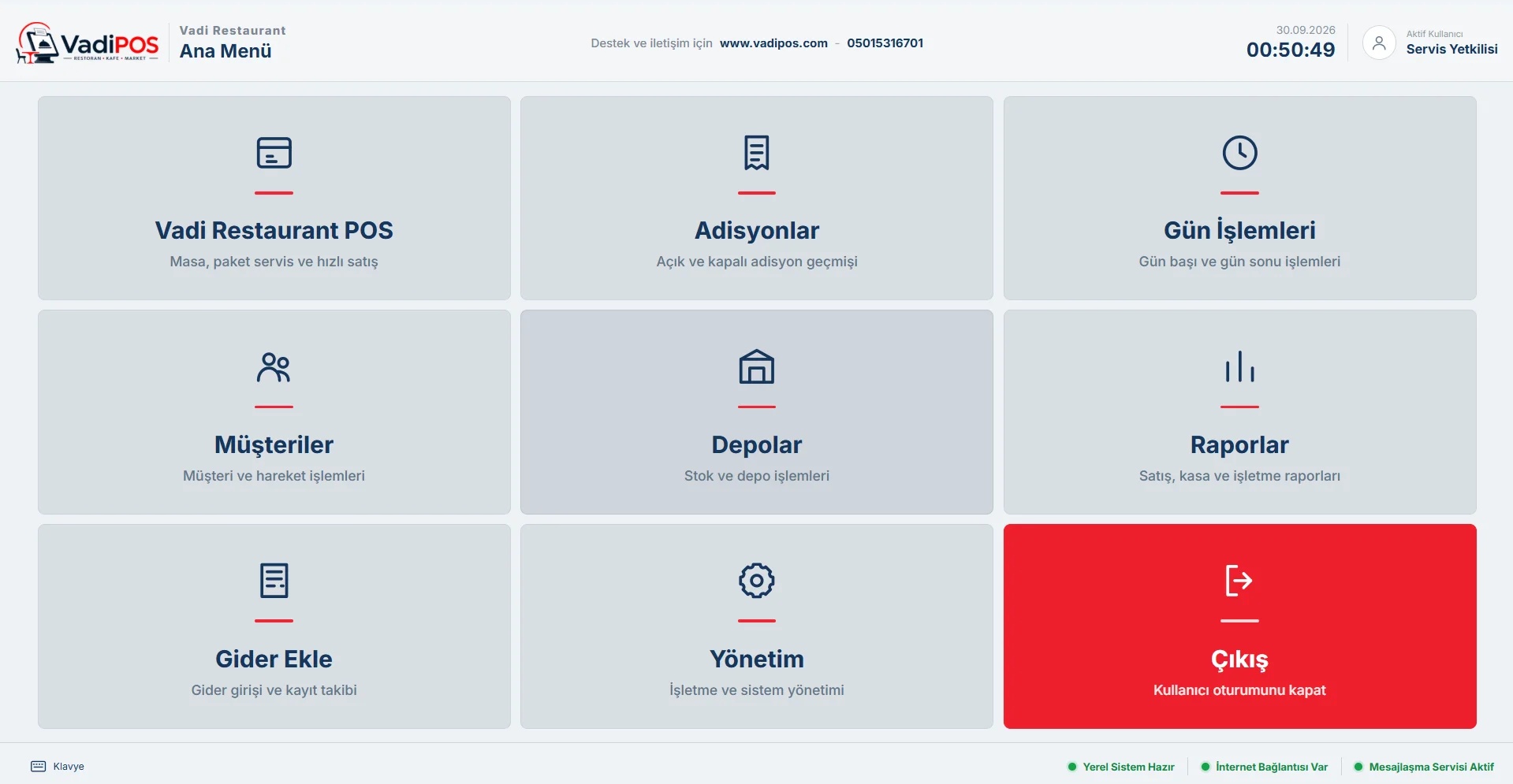Click 'Satış, kasa ve işletme raporları' text

[1239, 476]
